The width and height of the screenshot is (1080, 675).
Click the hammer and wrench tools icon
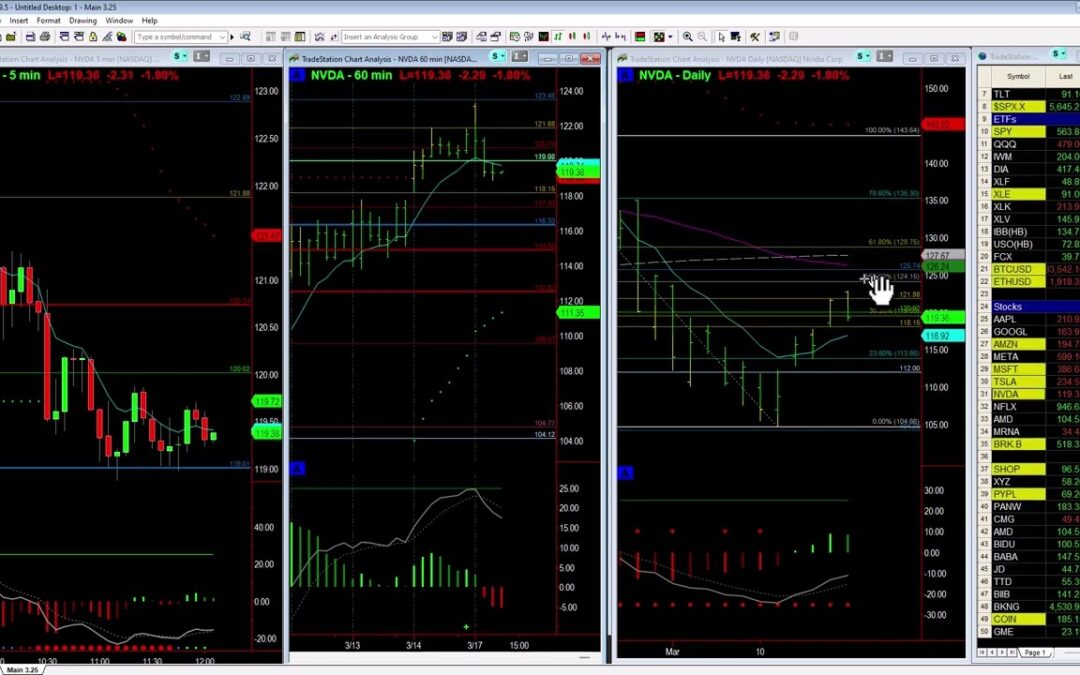[x=756, y=37]
